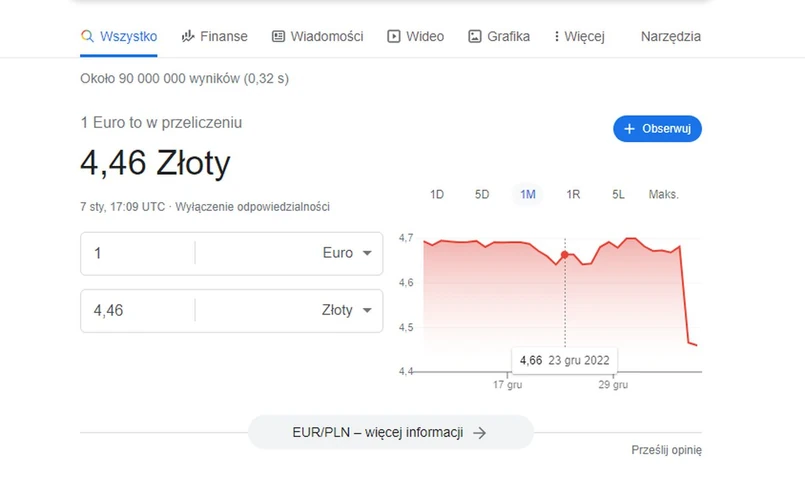Click the Prześlij opinię link
Screen dimensions: 805x496
coord(666,450)
